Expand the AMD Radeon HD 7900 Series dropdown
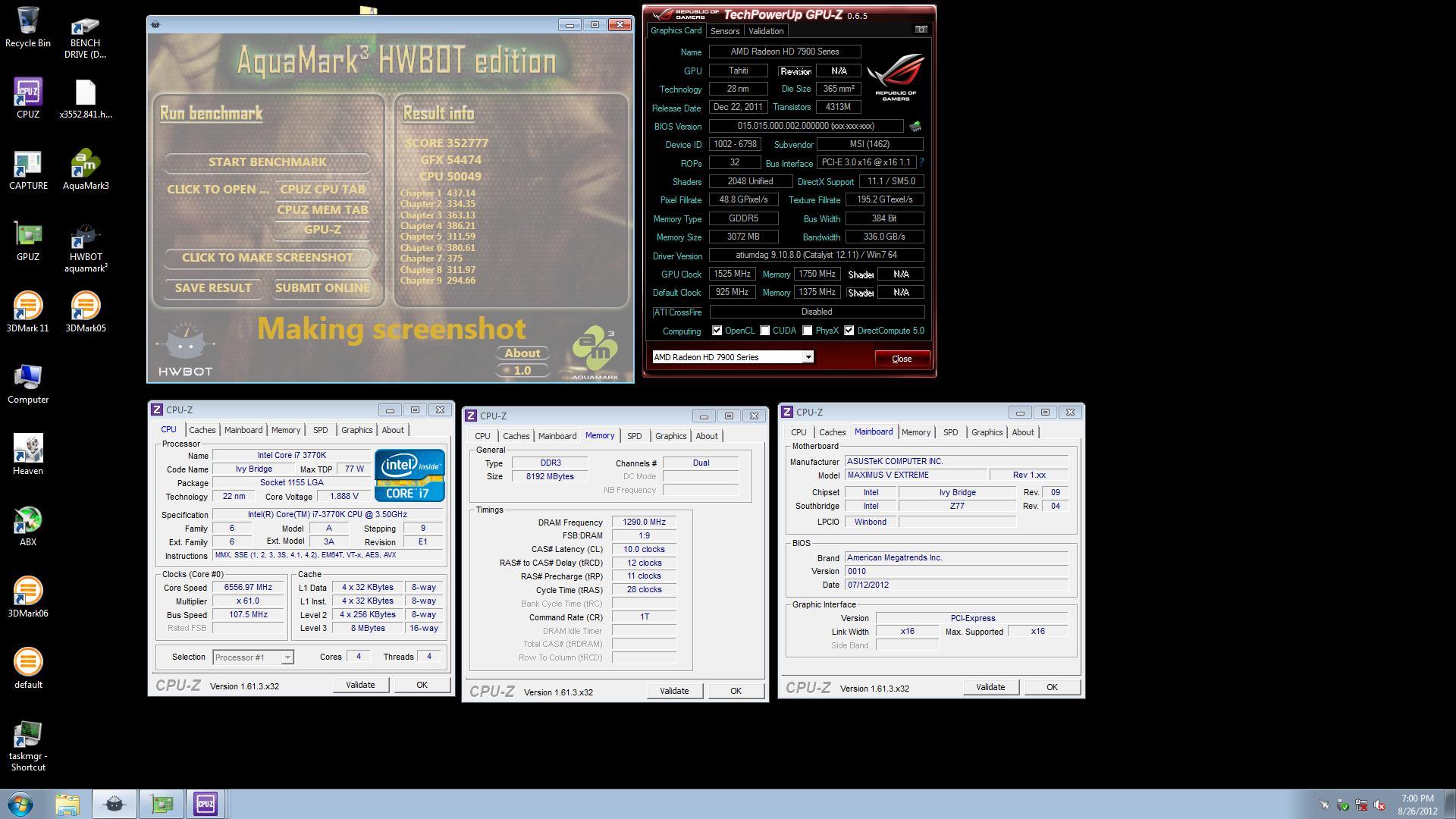 (x=808, y=357)
